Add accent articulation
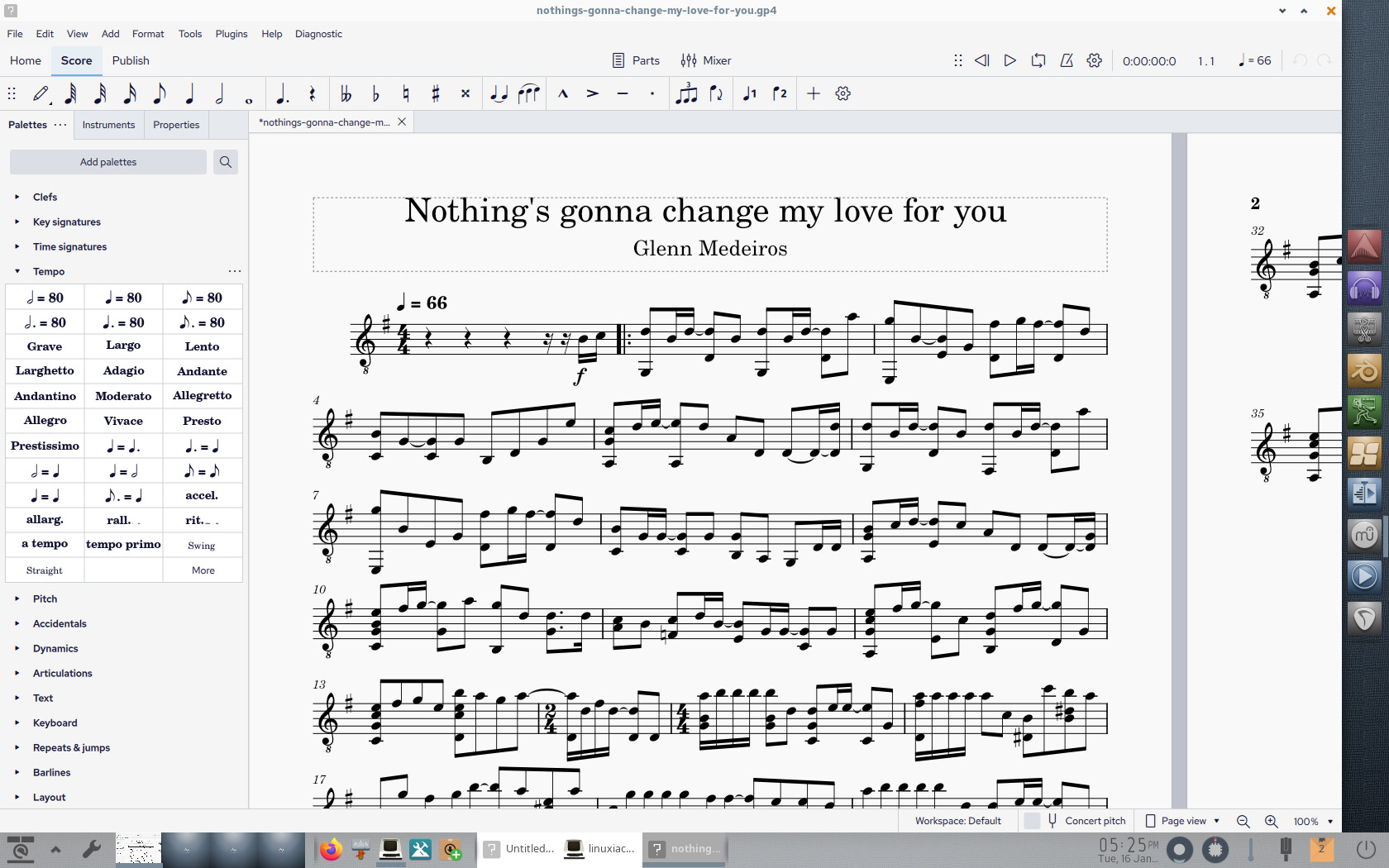The image size is (1389, 868). point(593,93)
